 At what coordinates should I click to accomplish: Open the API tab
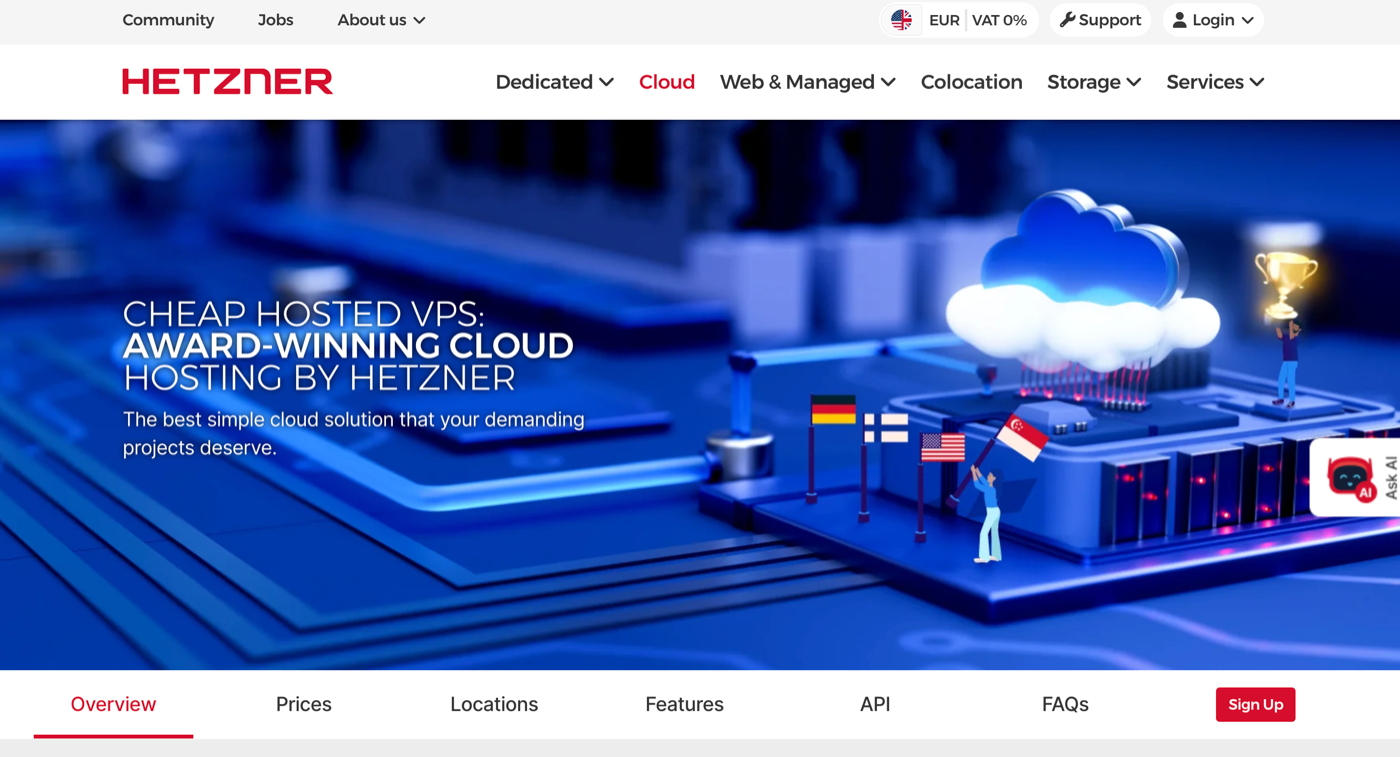tap(875, 704)
